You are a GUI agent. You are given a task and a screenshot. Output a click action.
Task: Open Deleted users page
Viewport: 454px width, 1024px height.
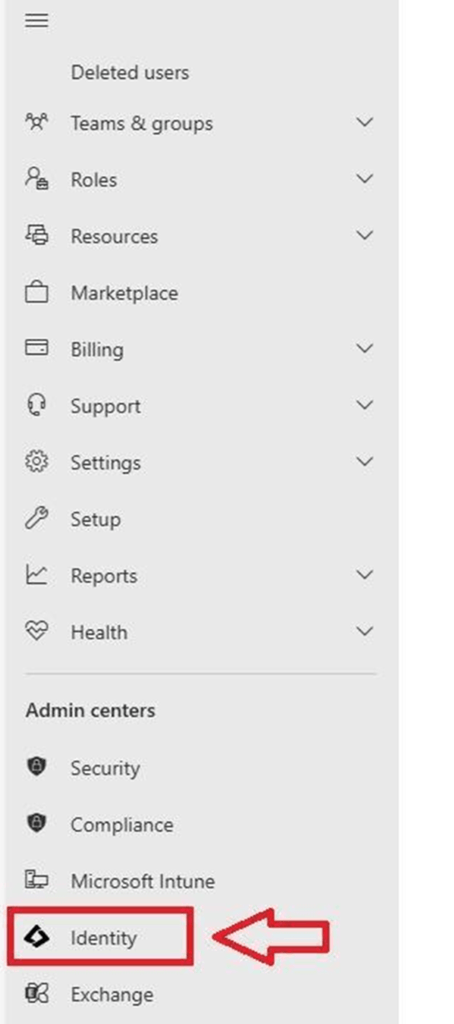click(x=130, y=72)
